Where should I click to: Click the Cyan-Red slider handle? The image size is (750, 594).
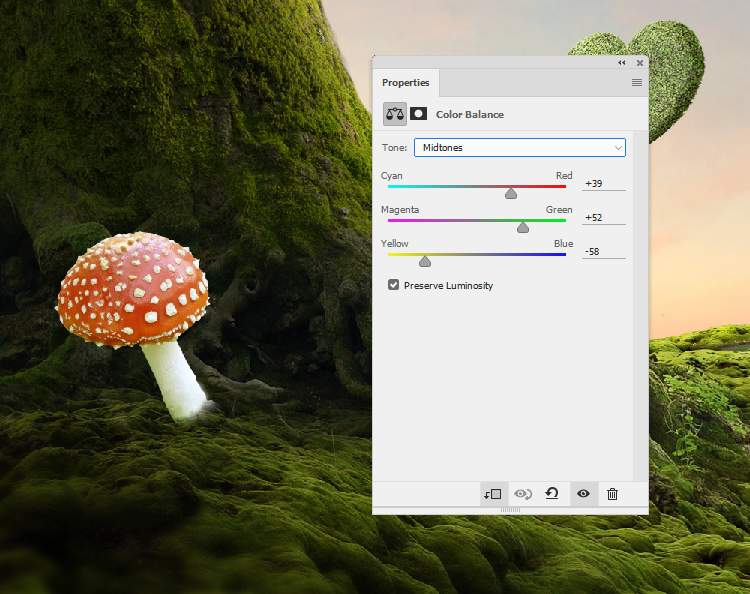click(x=511, y=193)
